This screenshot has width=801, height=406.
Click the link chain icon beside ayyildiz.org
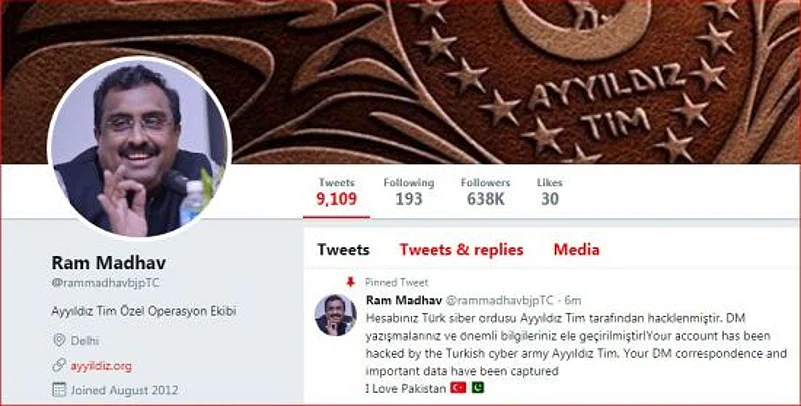[x=59, y=365]
